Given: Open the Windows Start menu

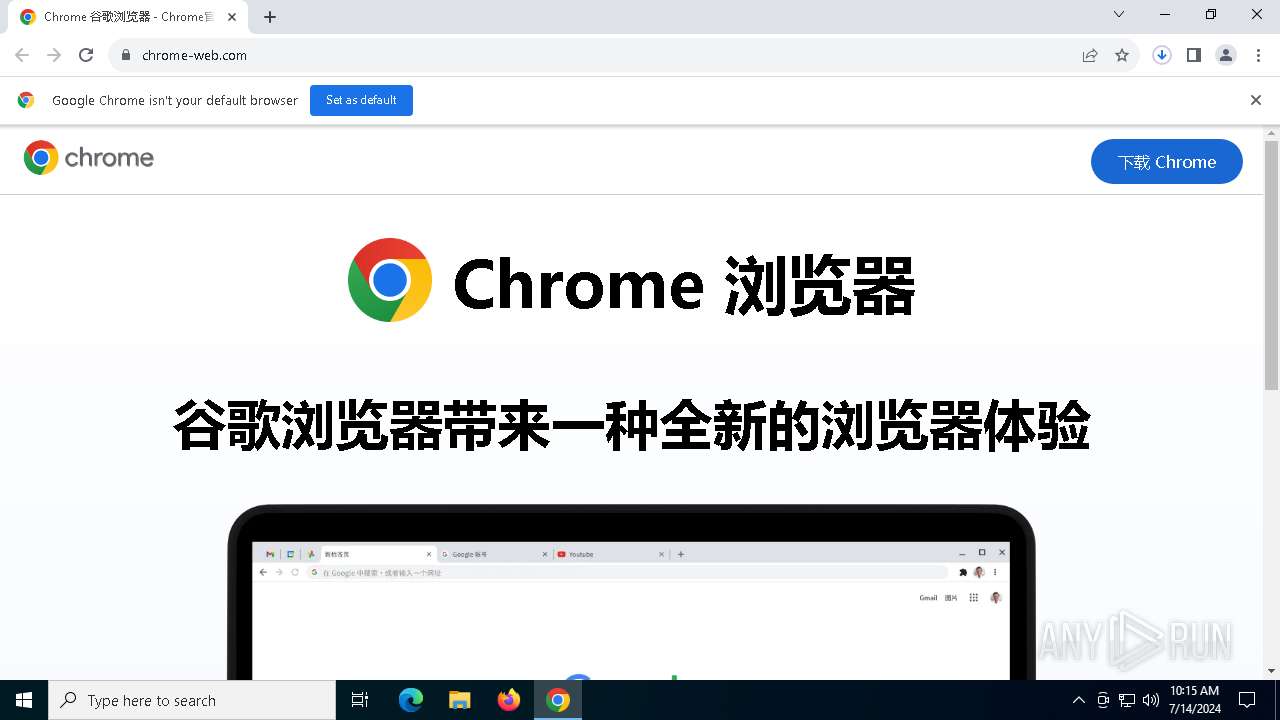Looking at the screenshot, I should point(24,700).
